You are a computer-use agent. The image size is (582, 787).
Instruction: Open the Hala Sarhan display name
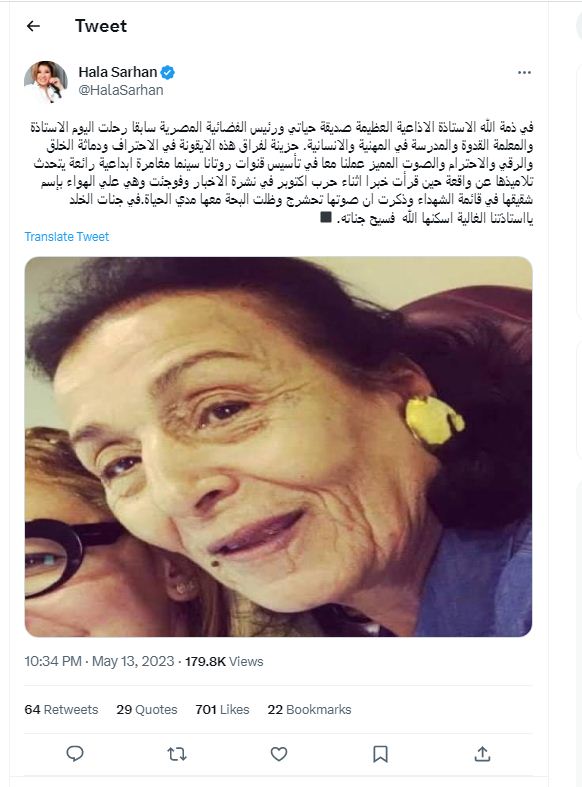[x=118, y=72]
